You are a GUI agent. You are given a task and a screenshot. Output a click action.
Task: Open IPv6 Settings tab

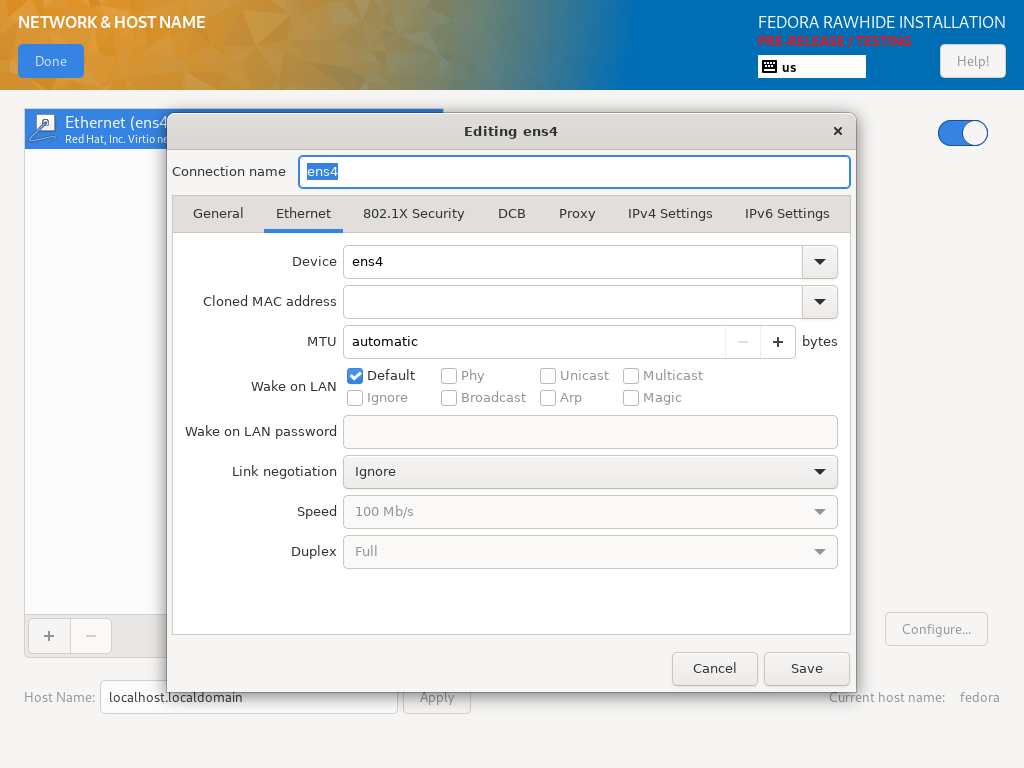(x=787, y=214)
